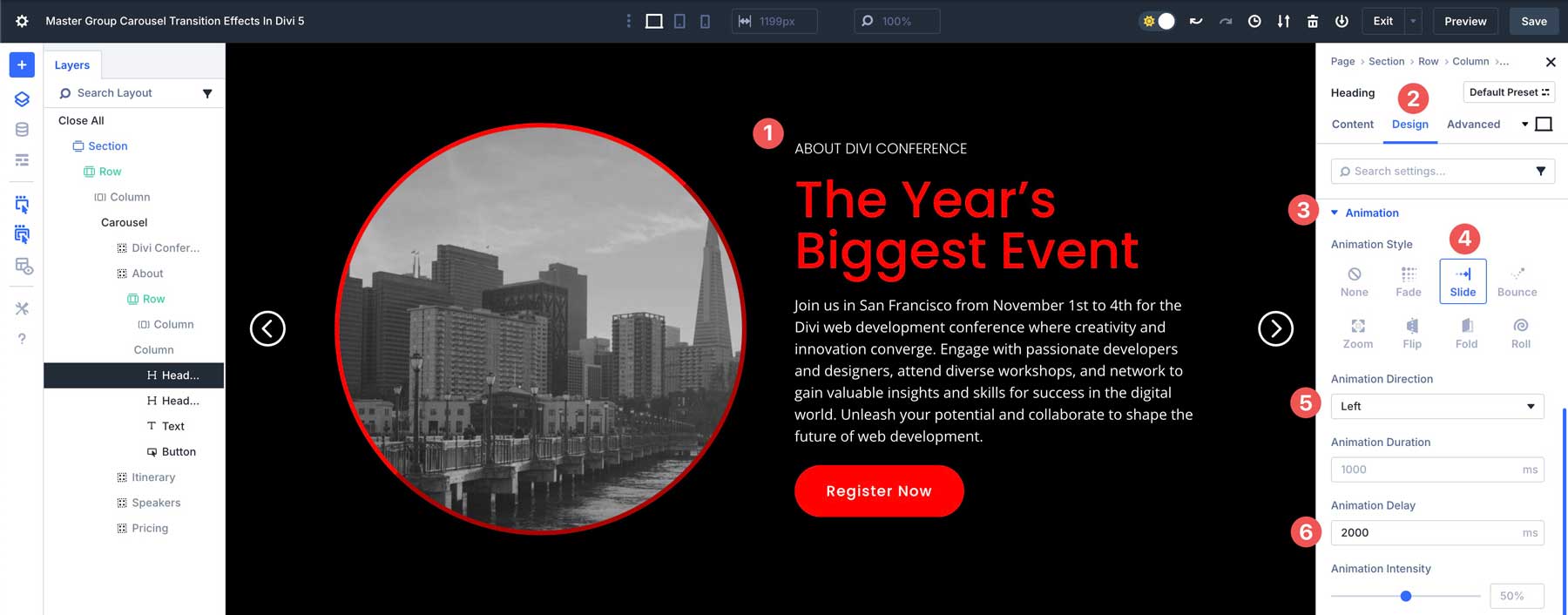Open the builder settings gear icon

click(22, 21)
